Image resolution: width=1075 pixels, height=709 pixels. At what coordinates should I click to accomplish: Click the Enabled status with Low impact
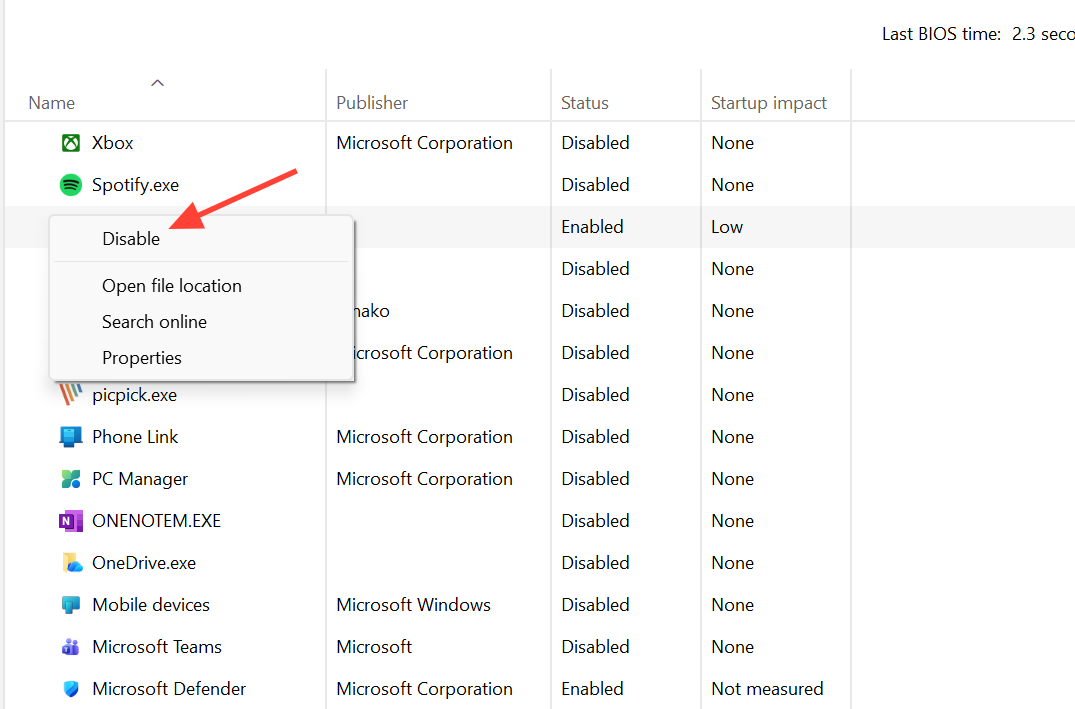(x=592, y=227)
